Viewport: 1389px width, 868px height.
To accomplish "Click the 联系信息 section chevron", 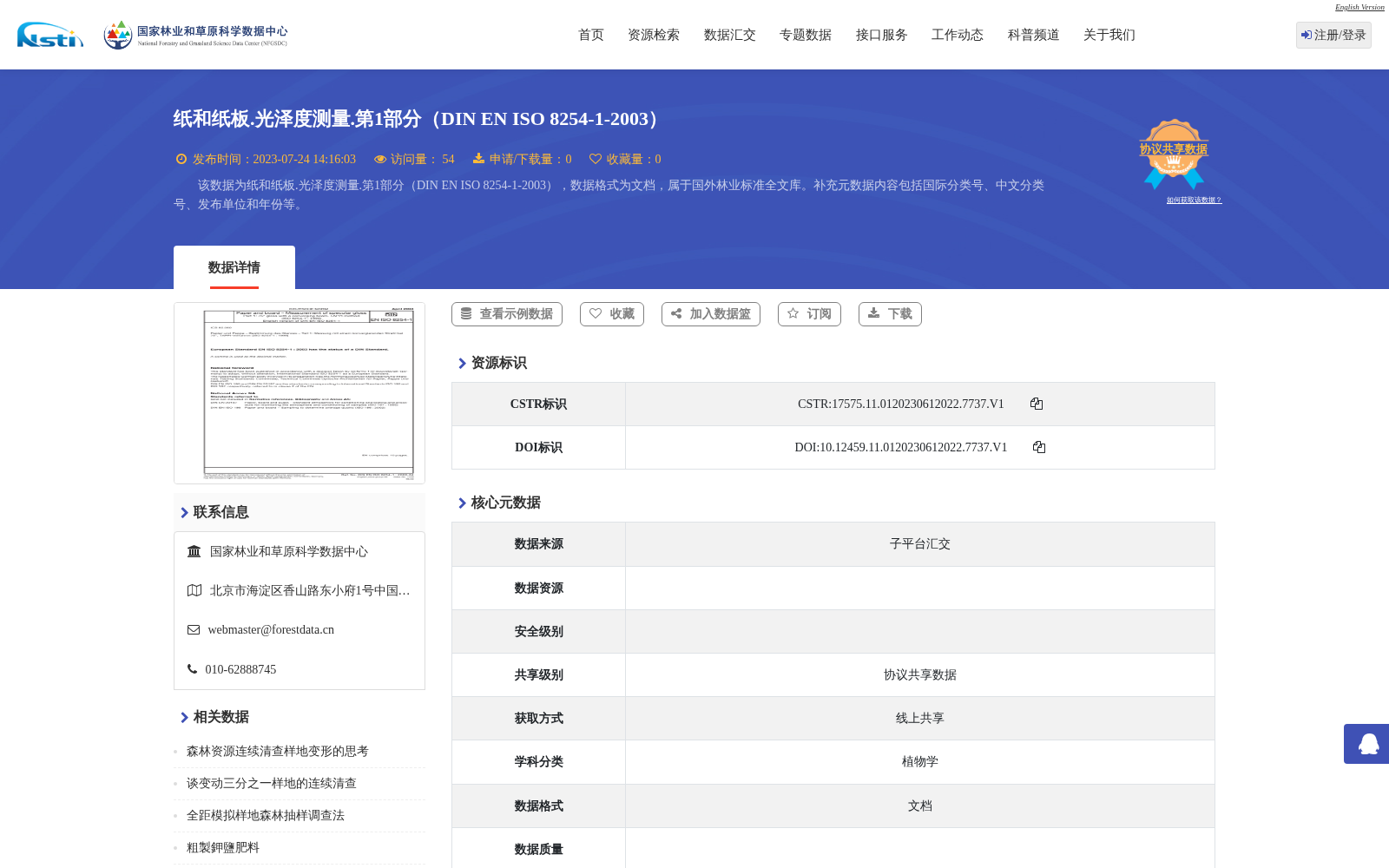I will click(x=184, y=513).
